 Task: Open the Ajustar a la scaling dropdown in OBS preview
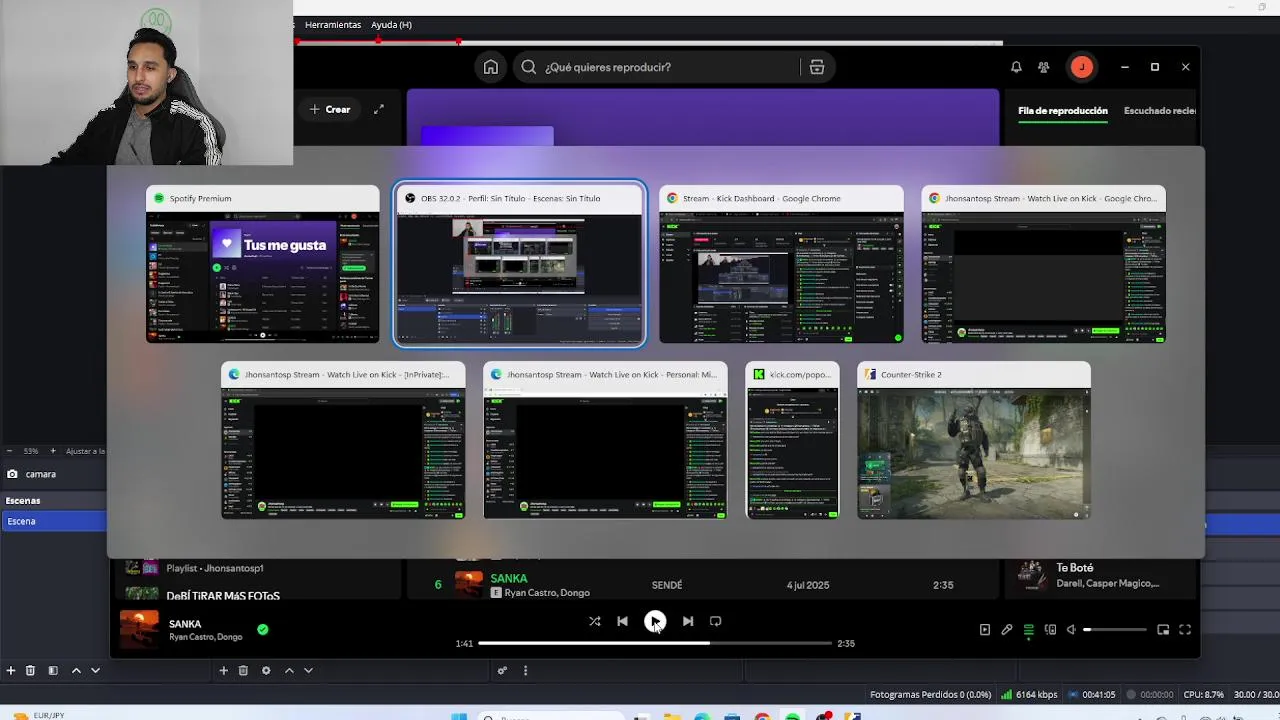[85, 451]
